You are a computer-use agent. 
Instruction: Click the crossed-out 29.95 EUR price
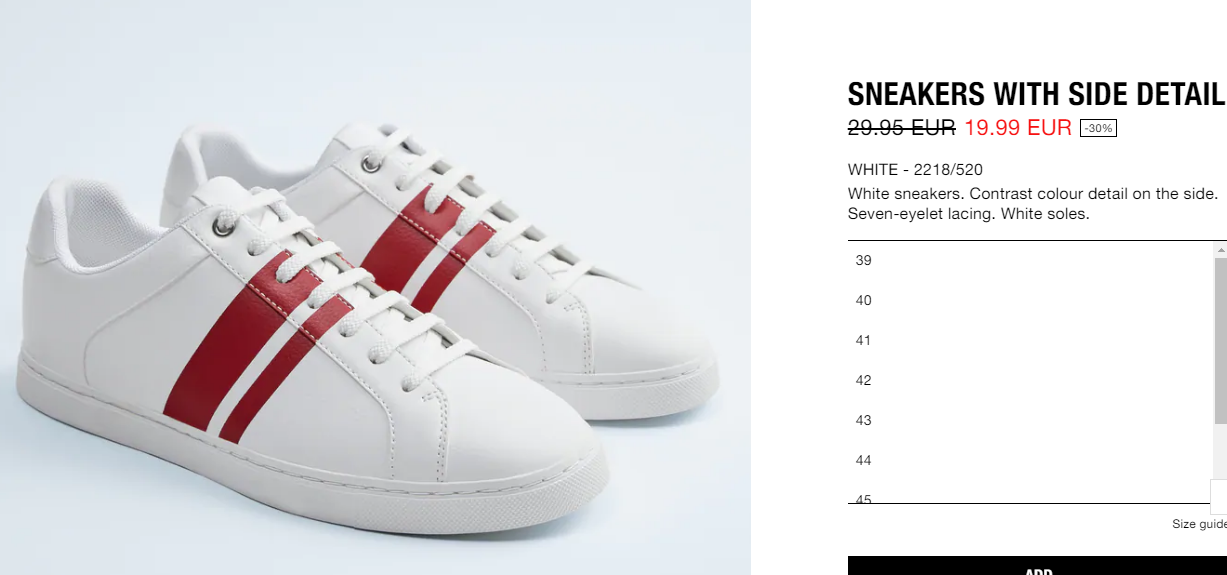pos(902,128)
